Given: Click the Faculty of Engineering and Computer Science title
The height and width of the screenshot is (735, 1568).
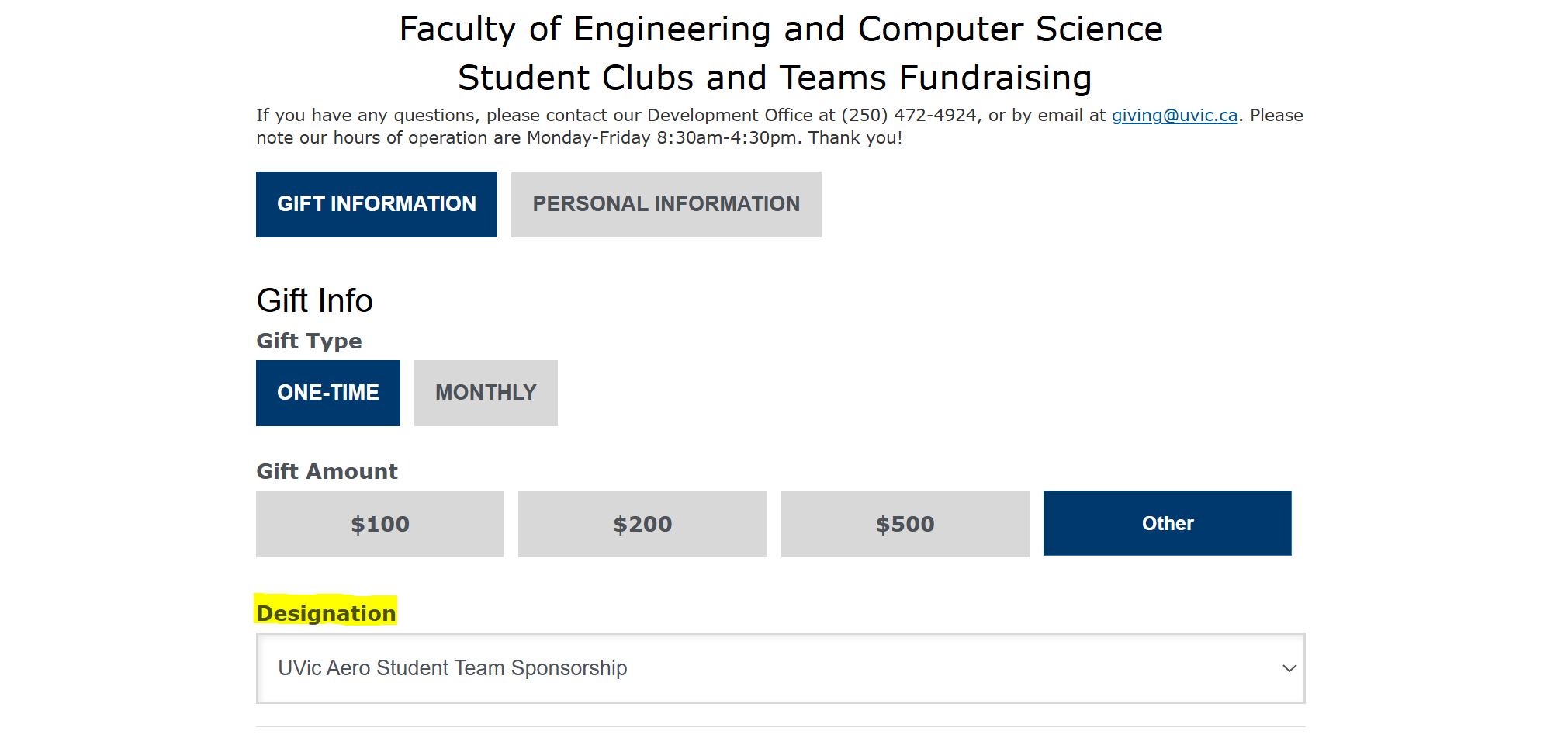Looking at the screenshot, I should click(x=781, y=29).
